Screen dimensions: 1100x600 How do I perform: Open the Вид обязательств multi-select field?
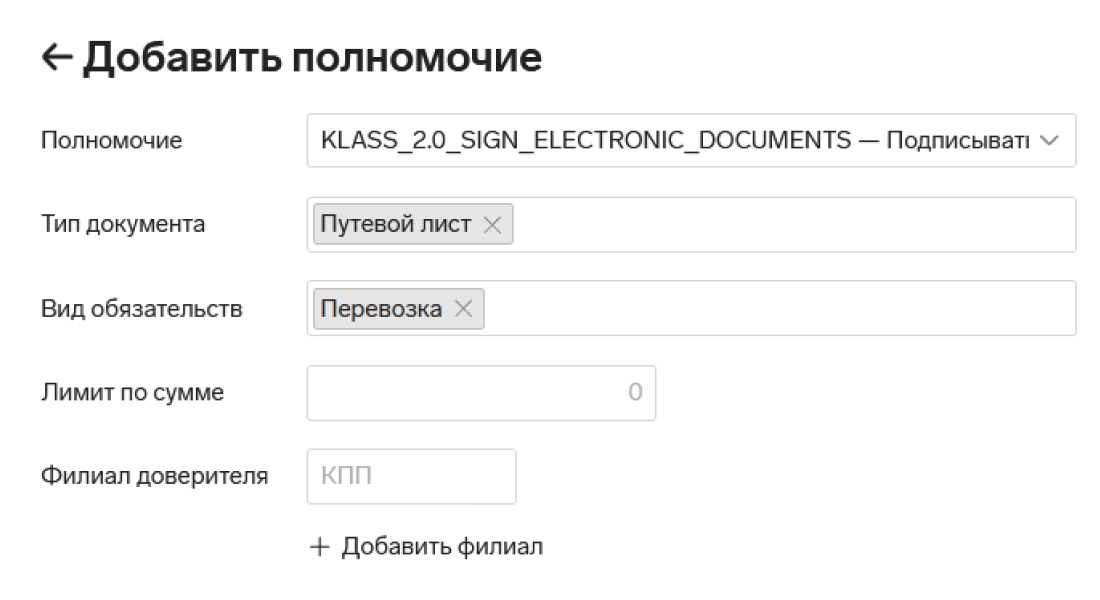pos(780,309)
